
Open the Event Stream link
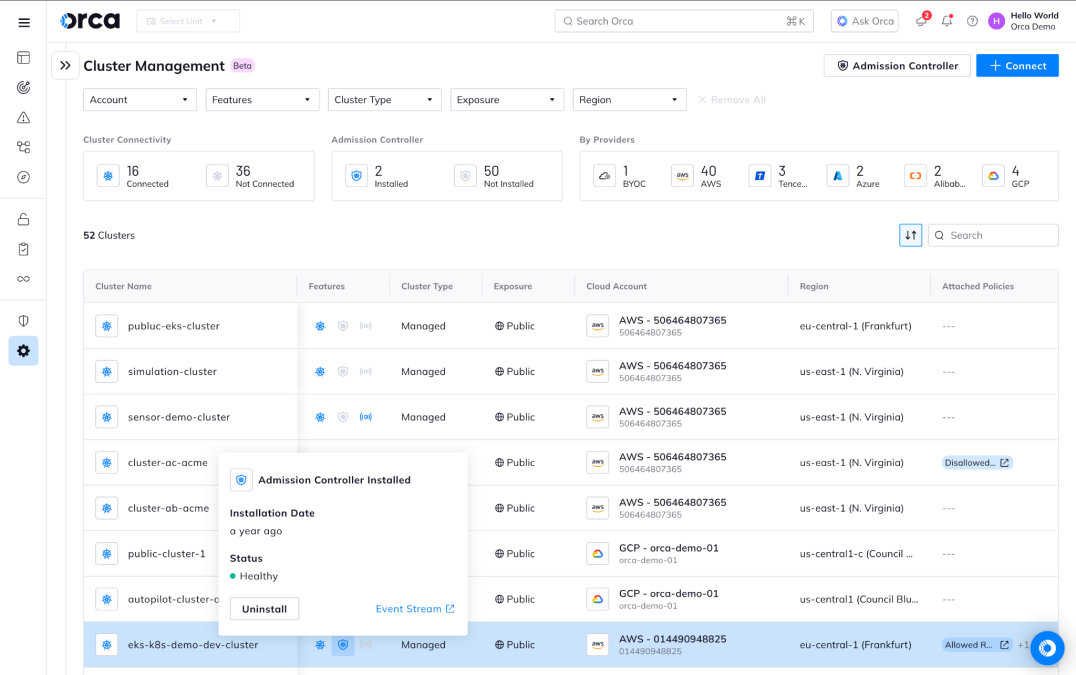pos(415,609)
